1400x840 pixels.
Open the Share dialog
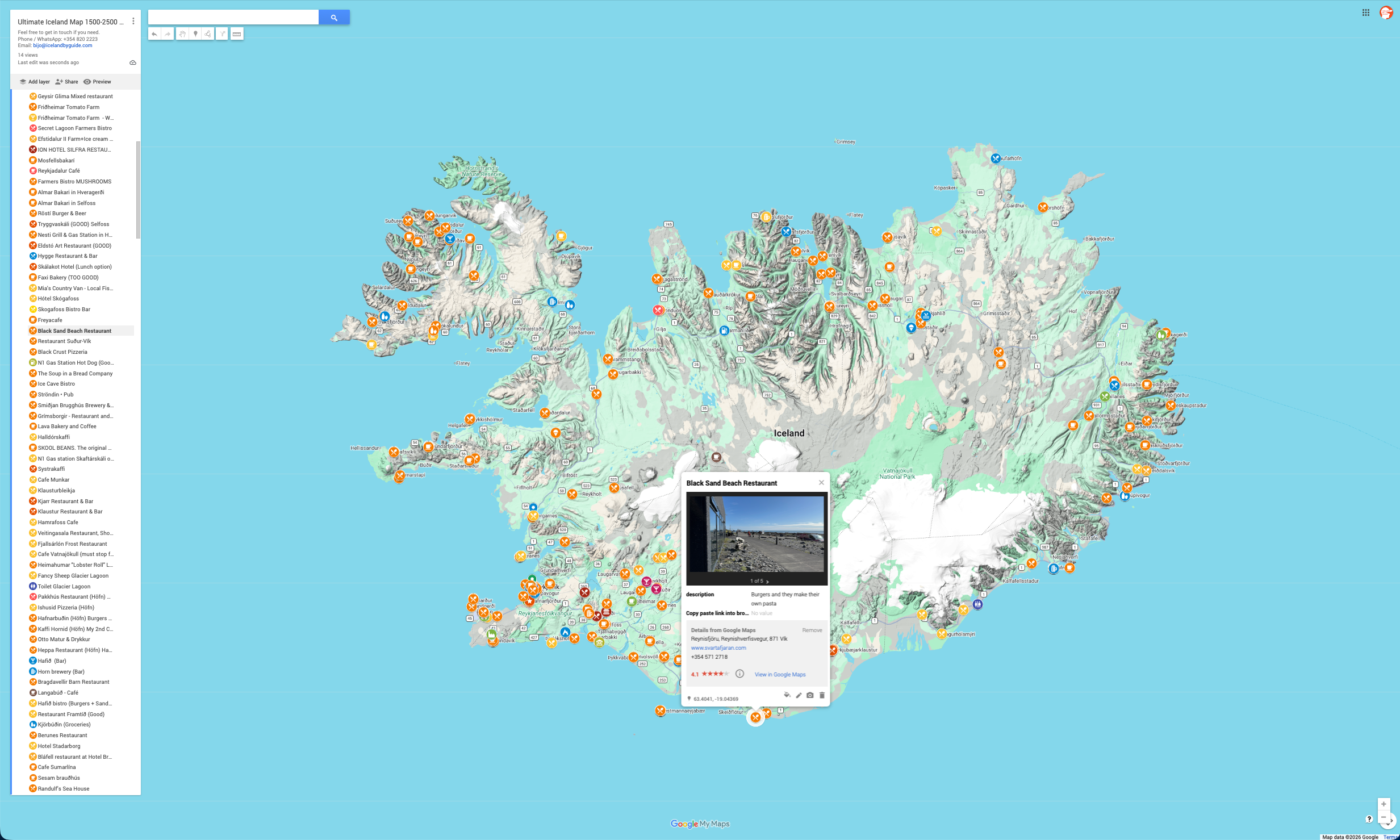tap(67, 82)
